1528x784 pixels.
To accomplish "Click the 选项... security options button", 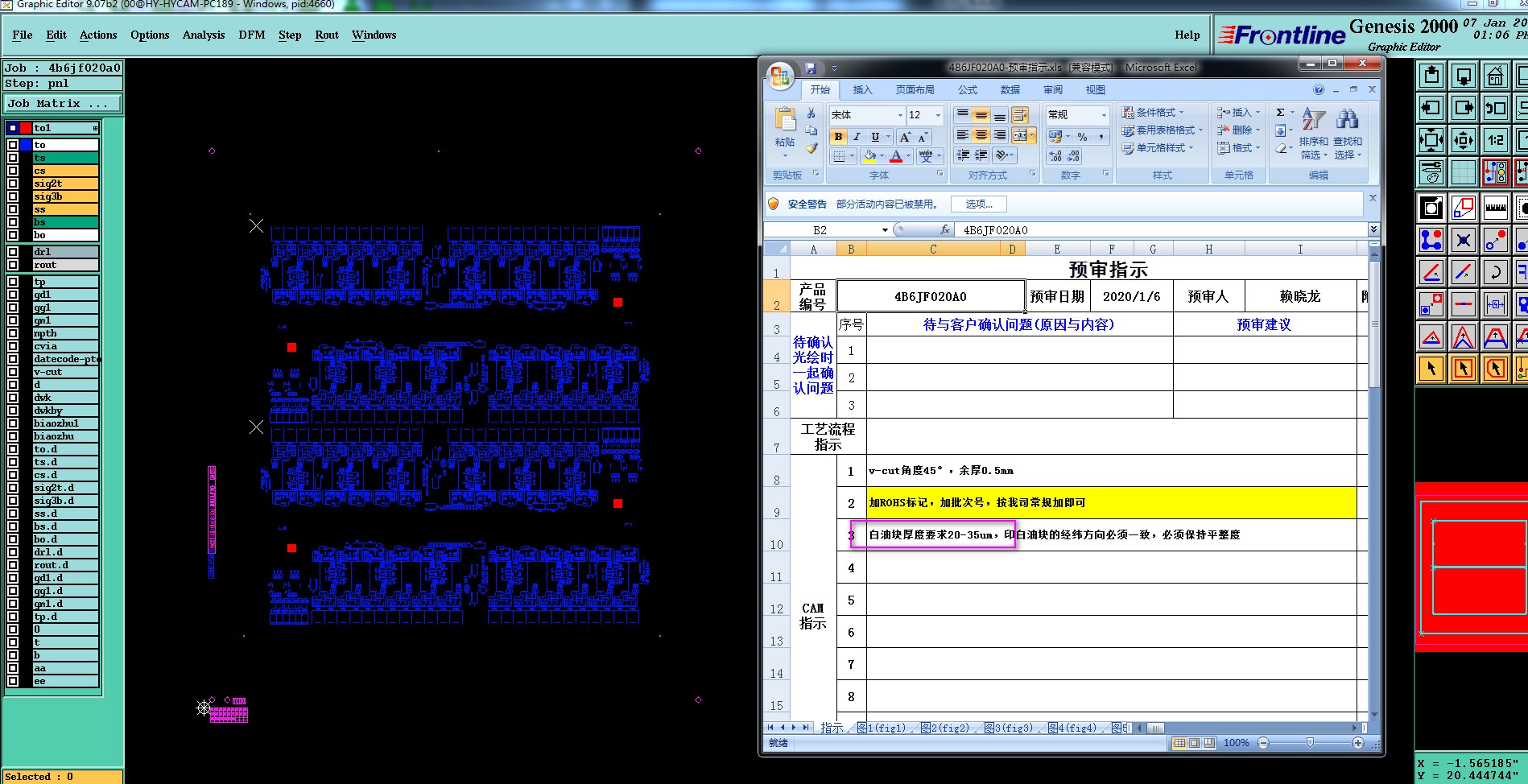I will pyautogui.click(x=979, y=204).
